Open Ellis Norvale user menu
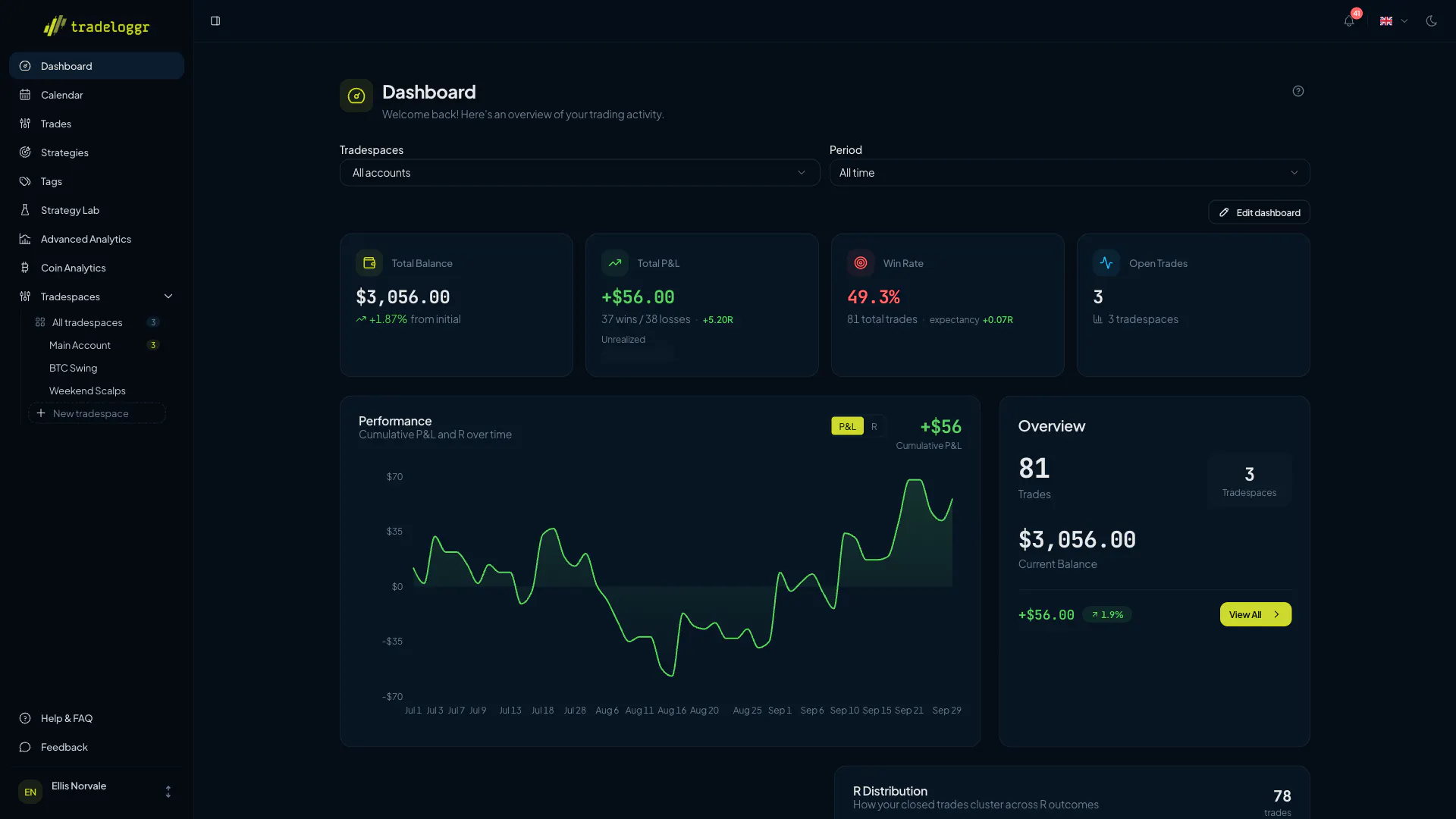 pos(96,792)
